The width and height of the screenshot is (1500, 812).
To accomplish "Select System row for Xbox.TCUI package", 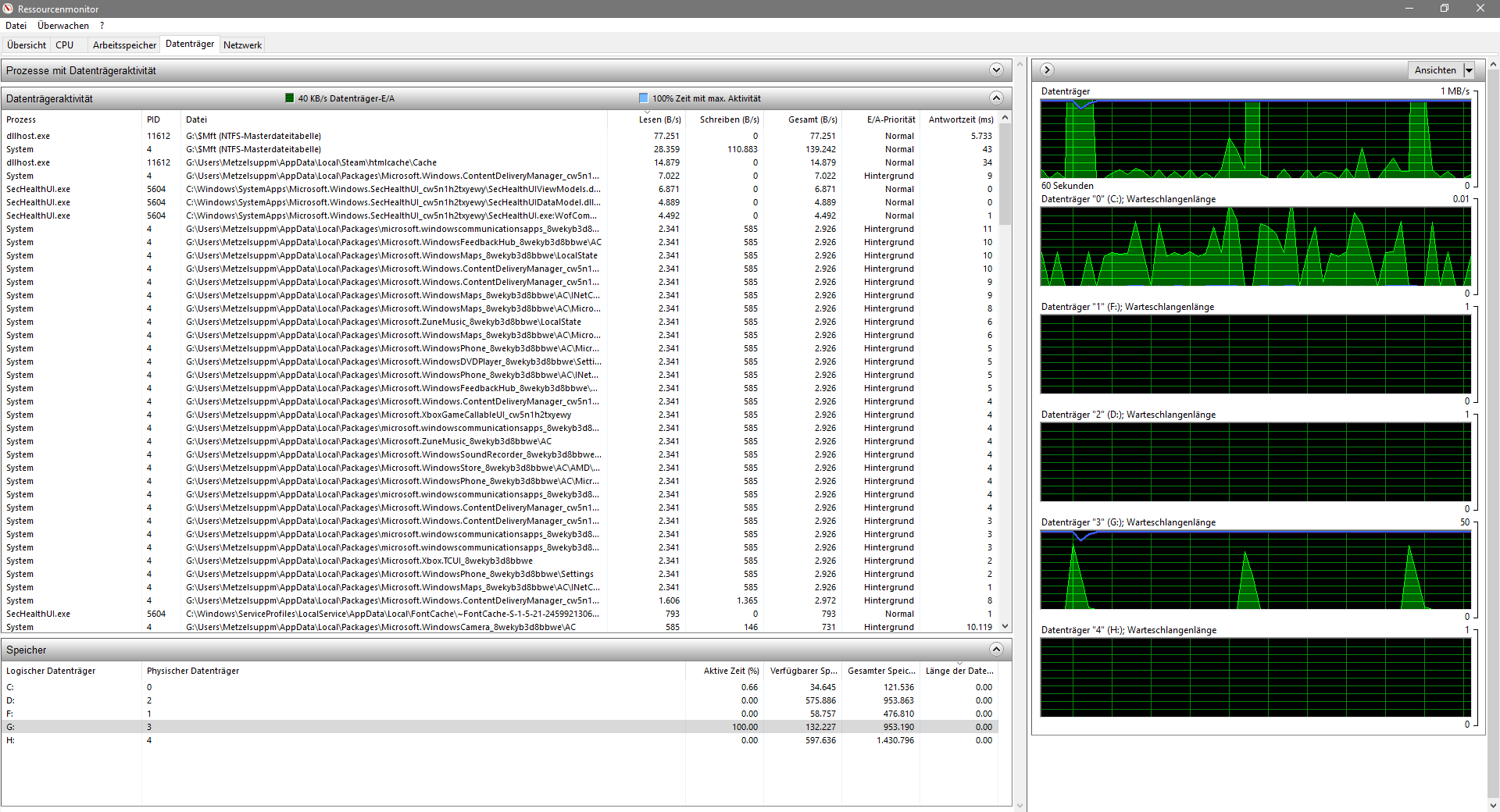I will 500,561.
